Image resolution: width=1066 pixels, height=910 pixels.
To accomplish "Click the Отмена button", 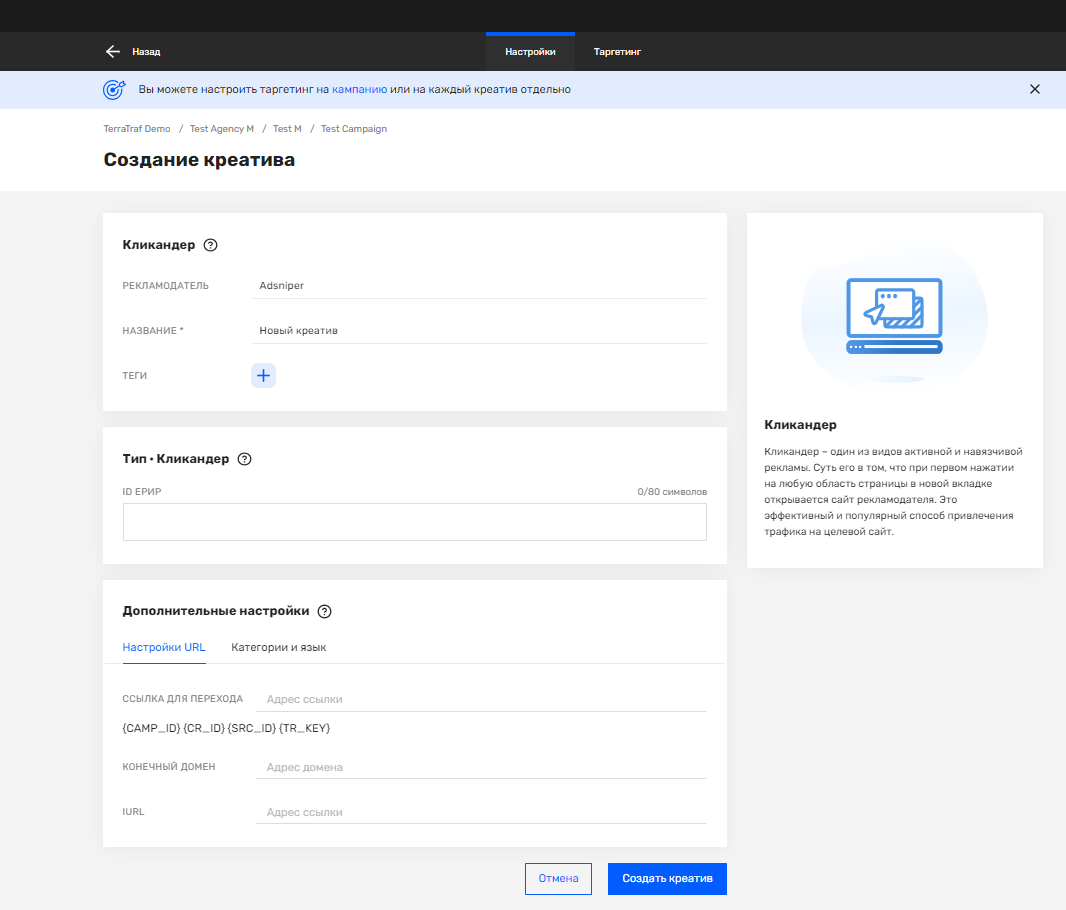I will (558, 879).
